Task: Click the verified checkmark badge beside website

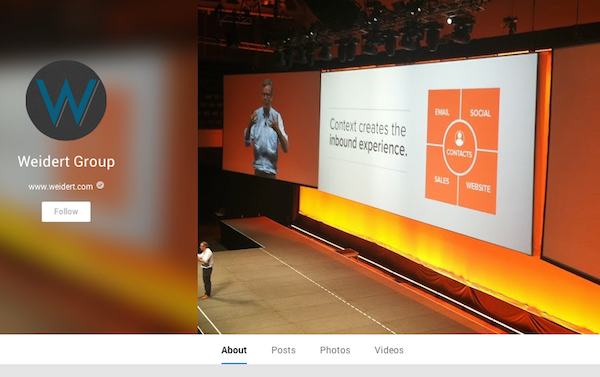Action: [x=100, y=185]
